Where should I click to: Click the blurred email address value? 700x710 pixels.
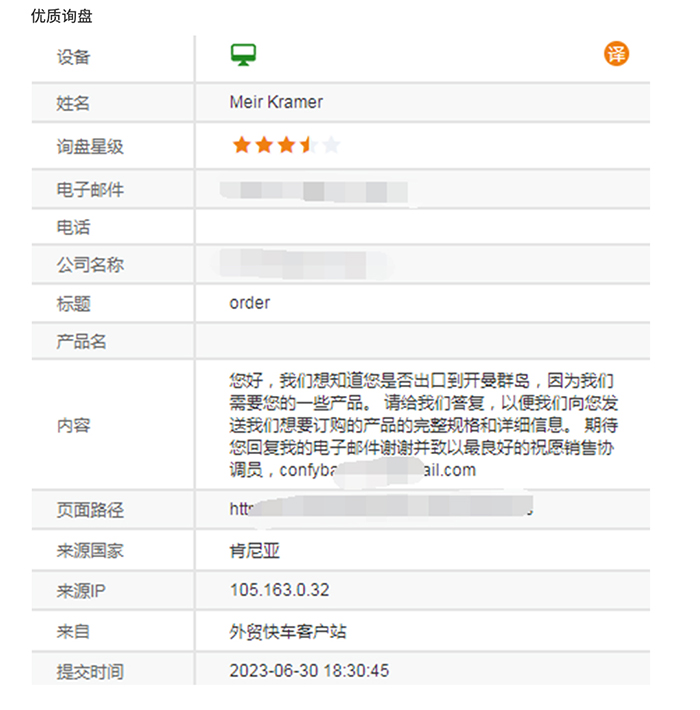[317, 190]
